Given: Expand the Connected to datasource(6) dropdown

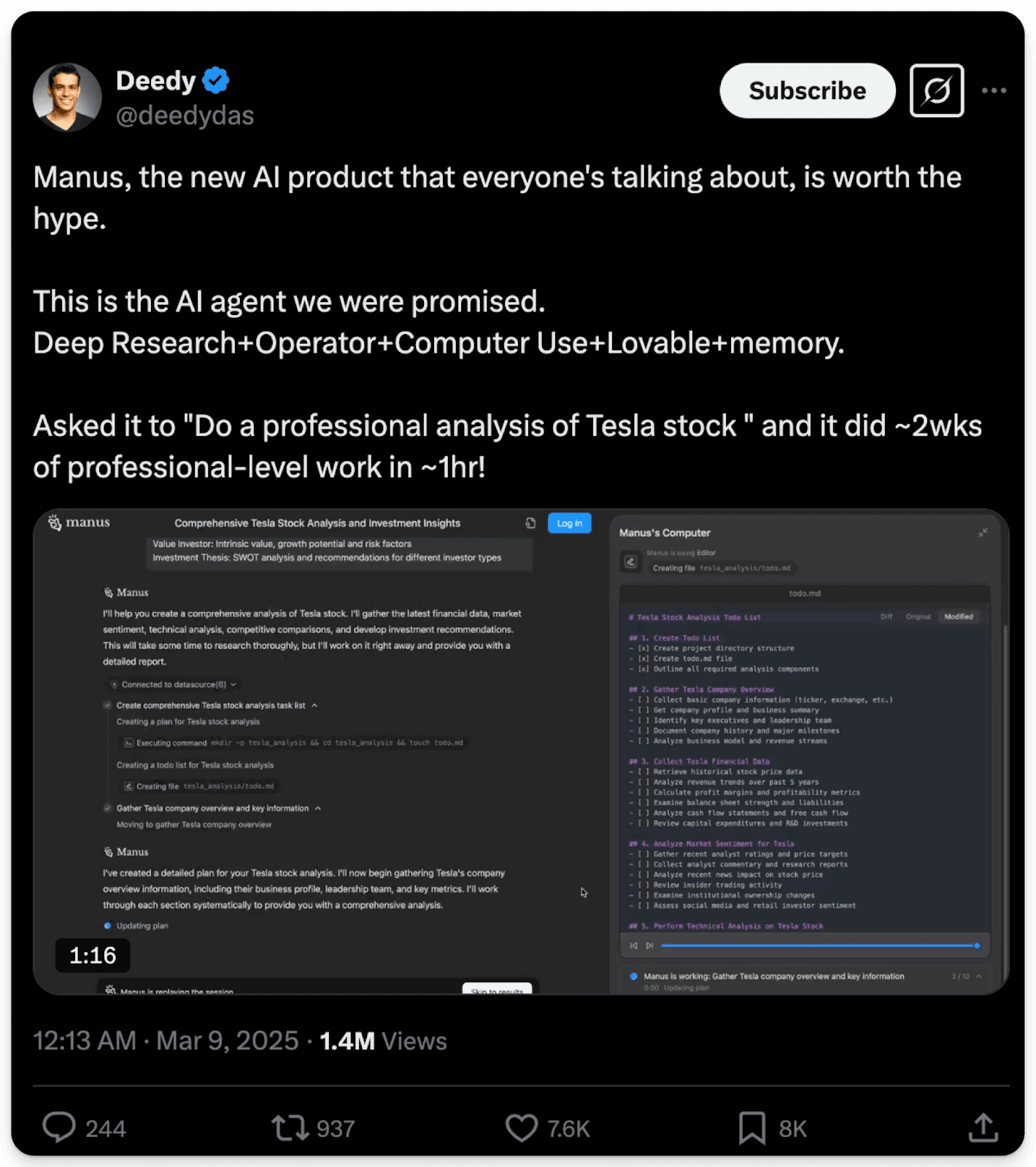Looking at the screenshot, I should [233, 684].
